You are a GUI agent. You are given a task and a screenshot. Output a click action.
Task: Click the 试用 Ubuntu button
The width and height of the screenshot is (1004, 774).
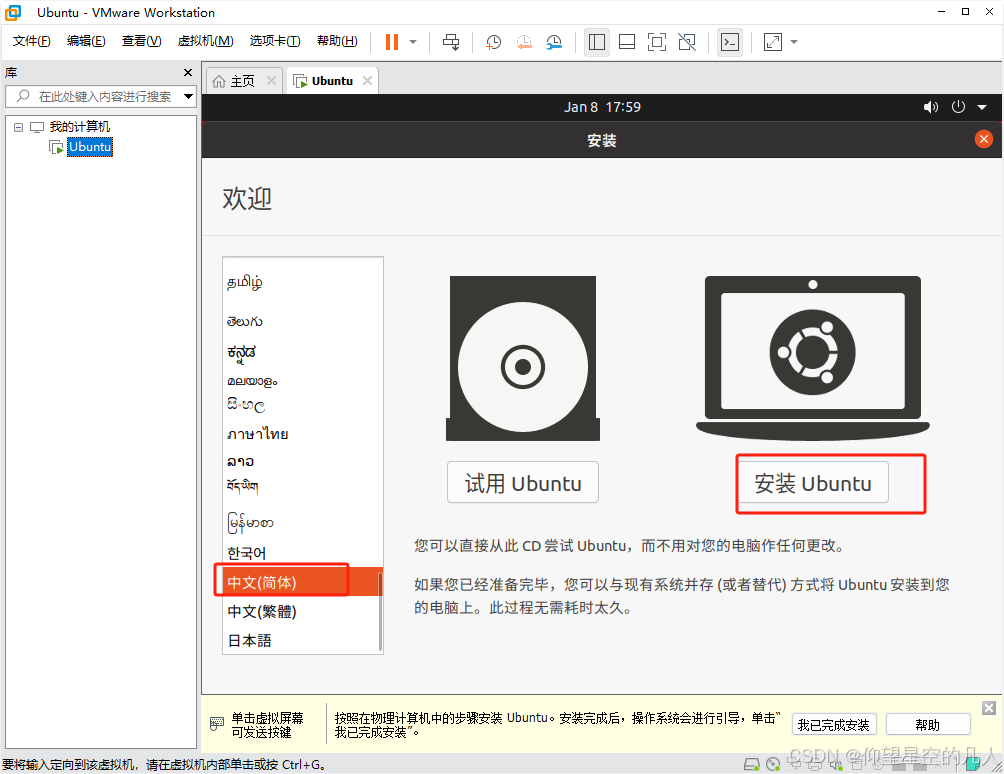pyautogui.click(x=522, y=483)
